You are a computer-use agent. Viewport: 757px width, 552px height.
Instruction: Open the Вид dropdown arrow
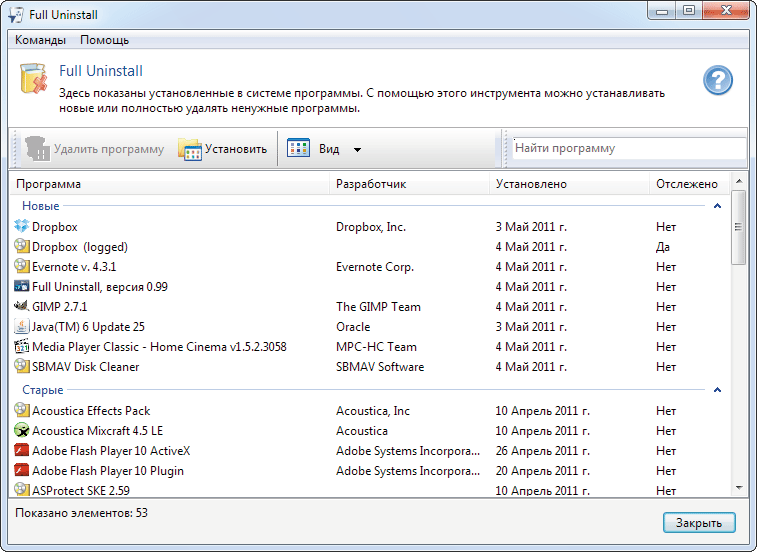[x=357, y=150]
